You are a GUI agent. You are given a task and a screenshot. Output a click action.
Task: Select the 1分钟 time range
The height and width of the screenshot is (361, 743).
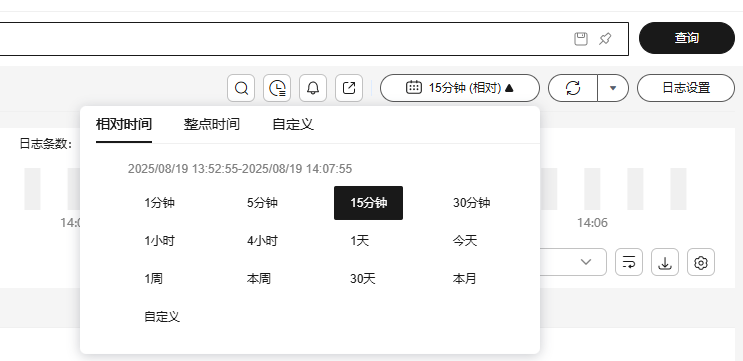(x=160, y=203)
